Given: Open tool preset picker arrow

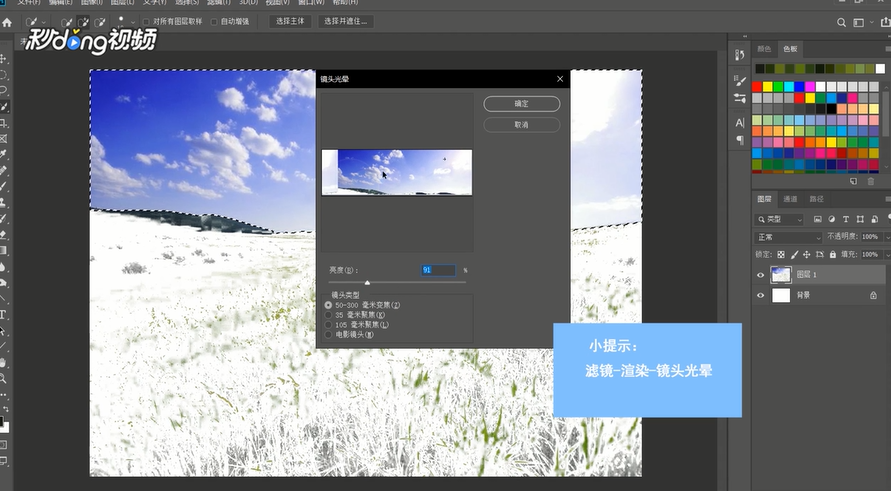Looking at the screenshot, I should point(44,22).
